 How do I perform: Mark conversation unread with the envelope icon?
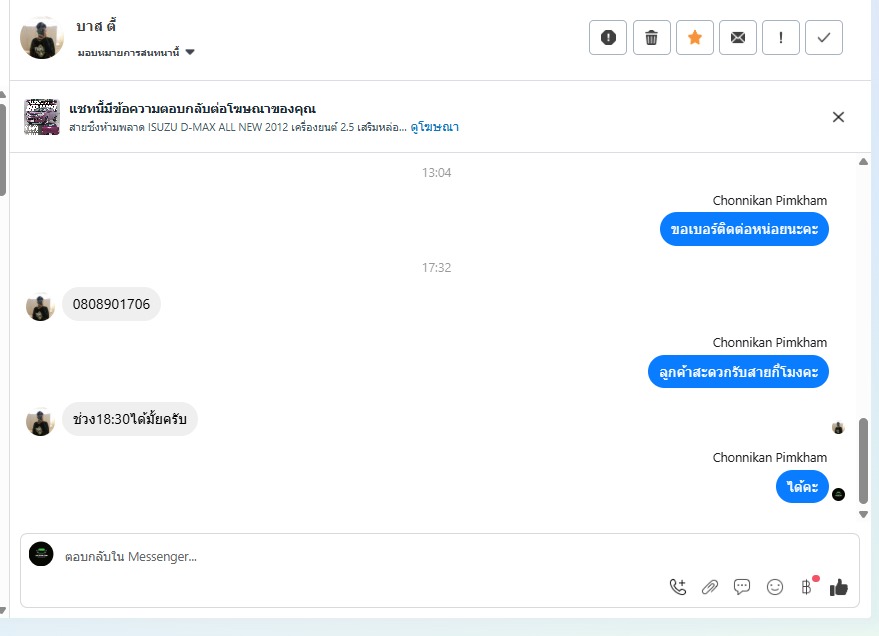tap(738, 38)
